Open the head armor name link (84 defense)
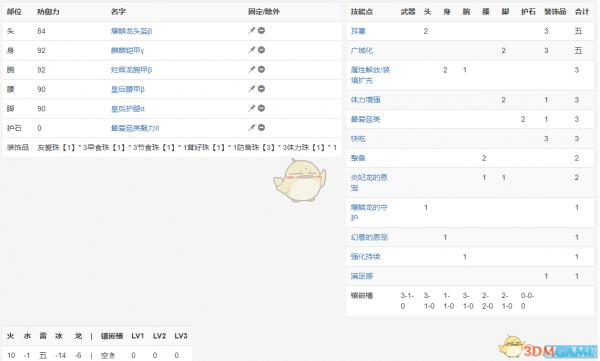 (x=131, y=31)
